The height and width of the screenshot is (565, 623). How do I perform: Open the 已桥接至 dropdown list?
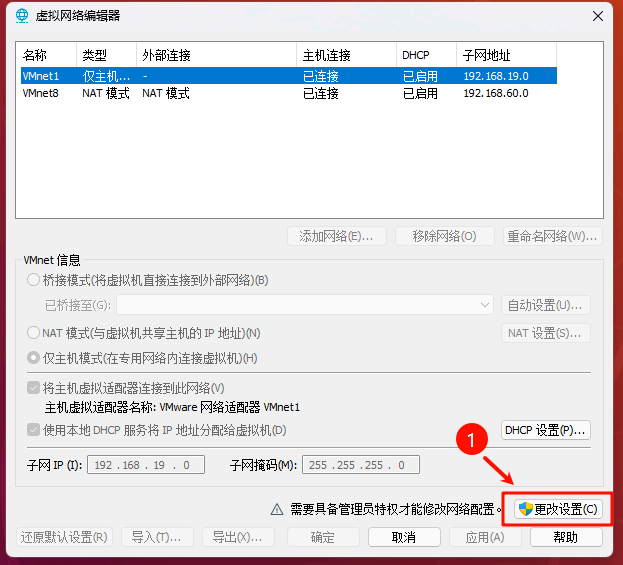(x=305, y=305)
